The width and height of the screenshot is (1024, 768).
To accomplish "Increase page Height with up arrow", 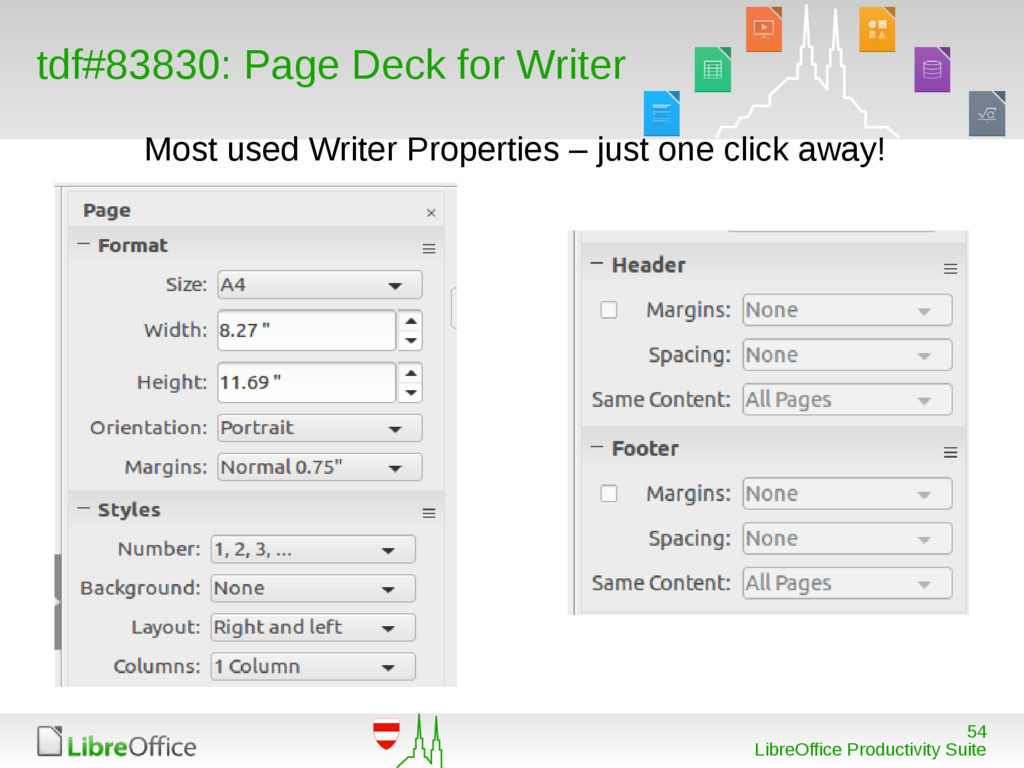I will click(411, 373).
